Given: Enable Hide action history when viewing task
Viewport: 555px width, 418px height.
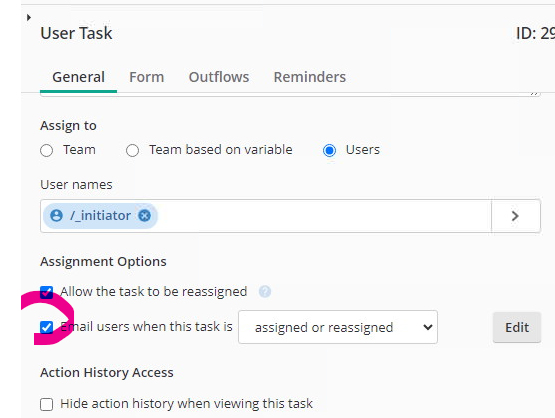Looking at the screenshot, I should pyautogui.click(x=46, y=404).
